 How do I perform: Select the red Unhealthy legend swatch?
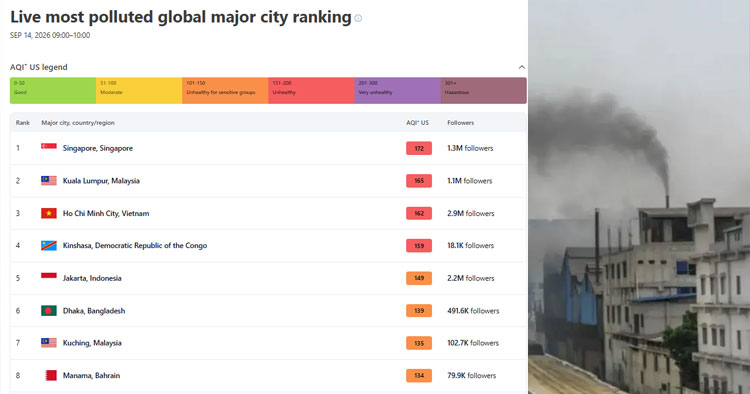coord(311,91)
